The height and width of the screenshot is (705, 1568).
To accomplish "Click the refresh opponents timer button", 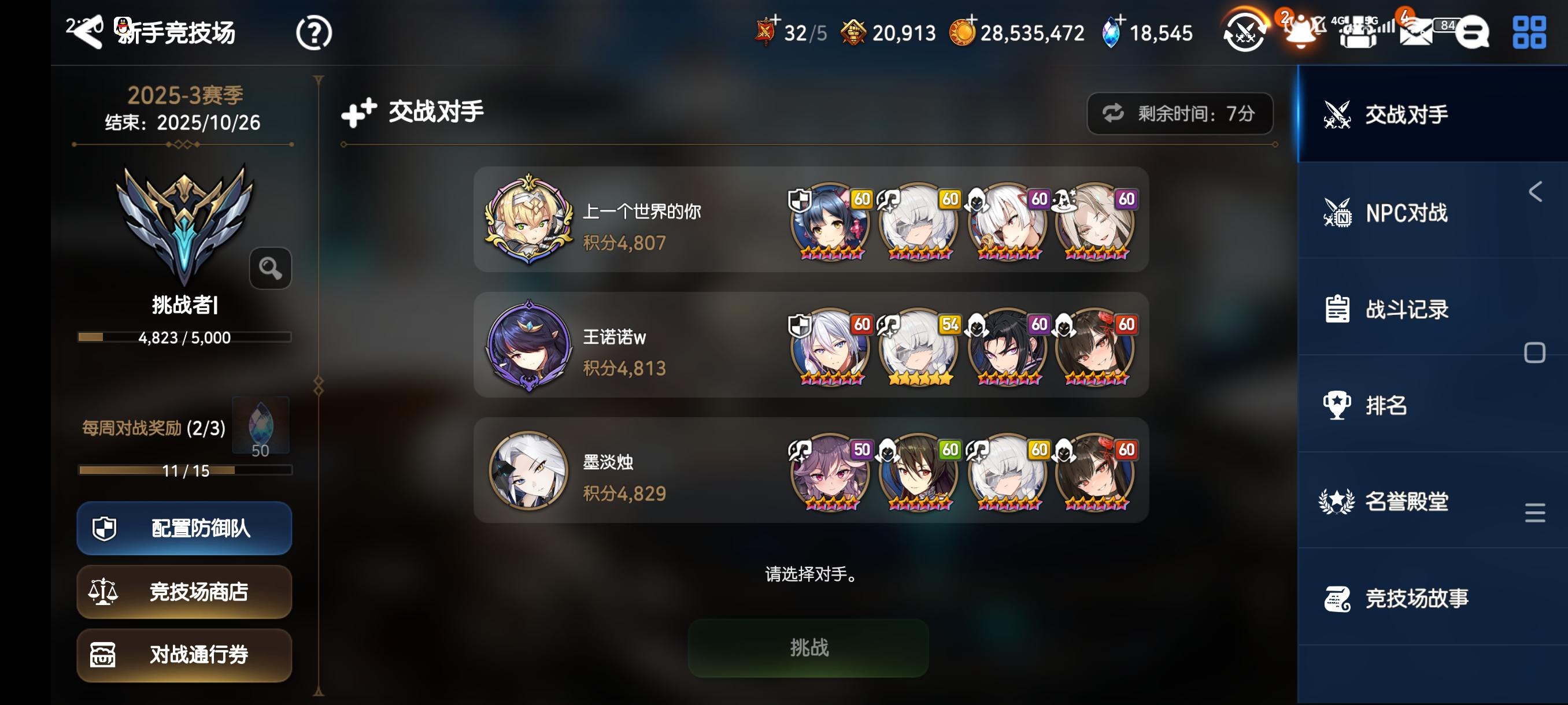I will (1179, 113).
